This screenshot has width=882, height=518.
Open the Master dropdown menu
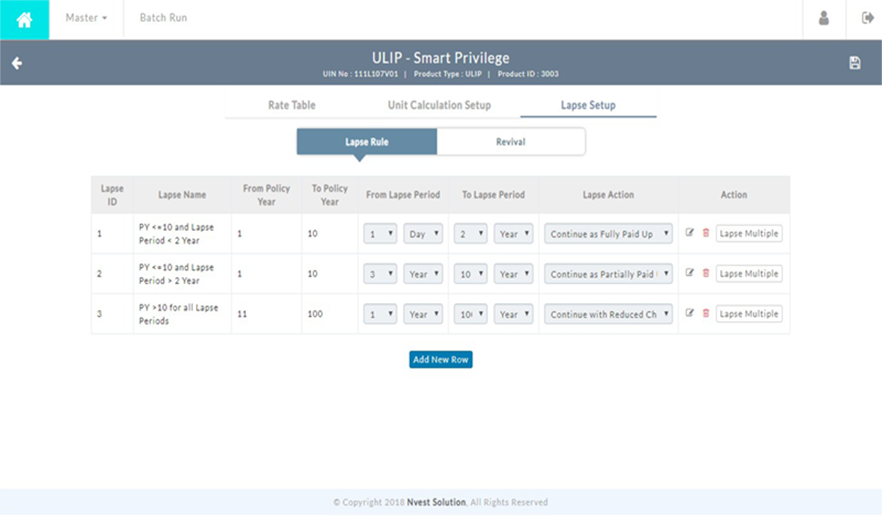coord(86,18)
